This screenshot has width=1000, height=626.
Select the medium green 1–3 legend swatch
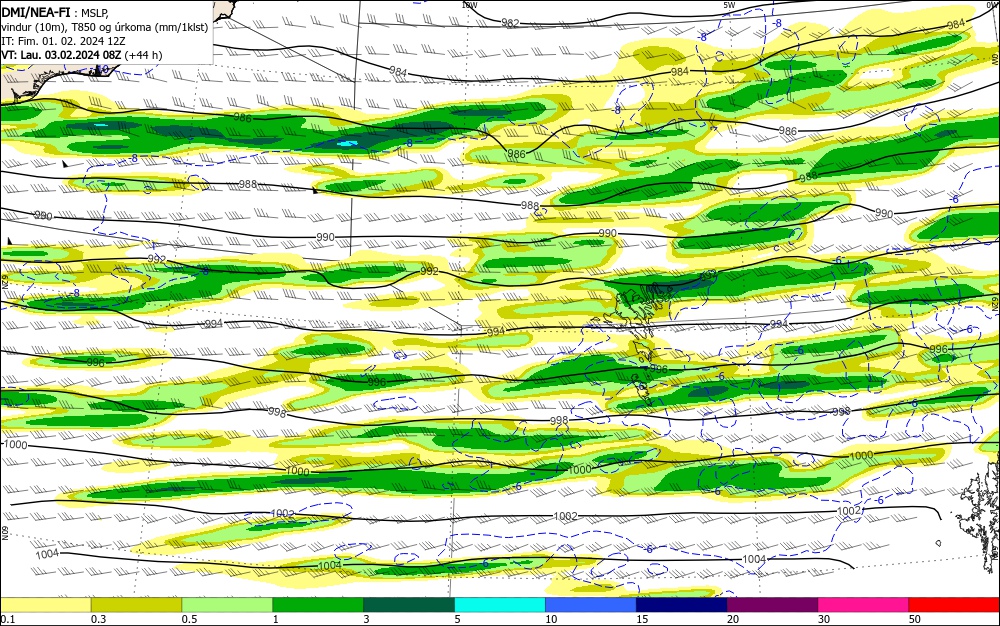click(x=318, y=605)
